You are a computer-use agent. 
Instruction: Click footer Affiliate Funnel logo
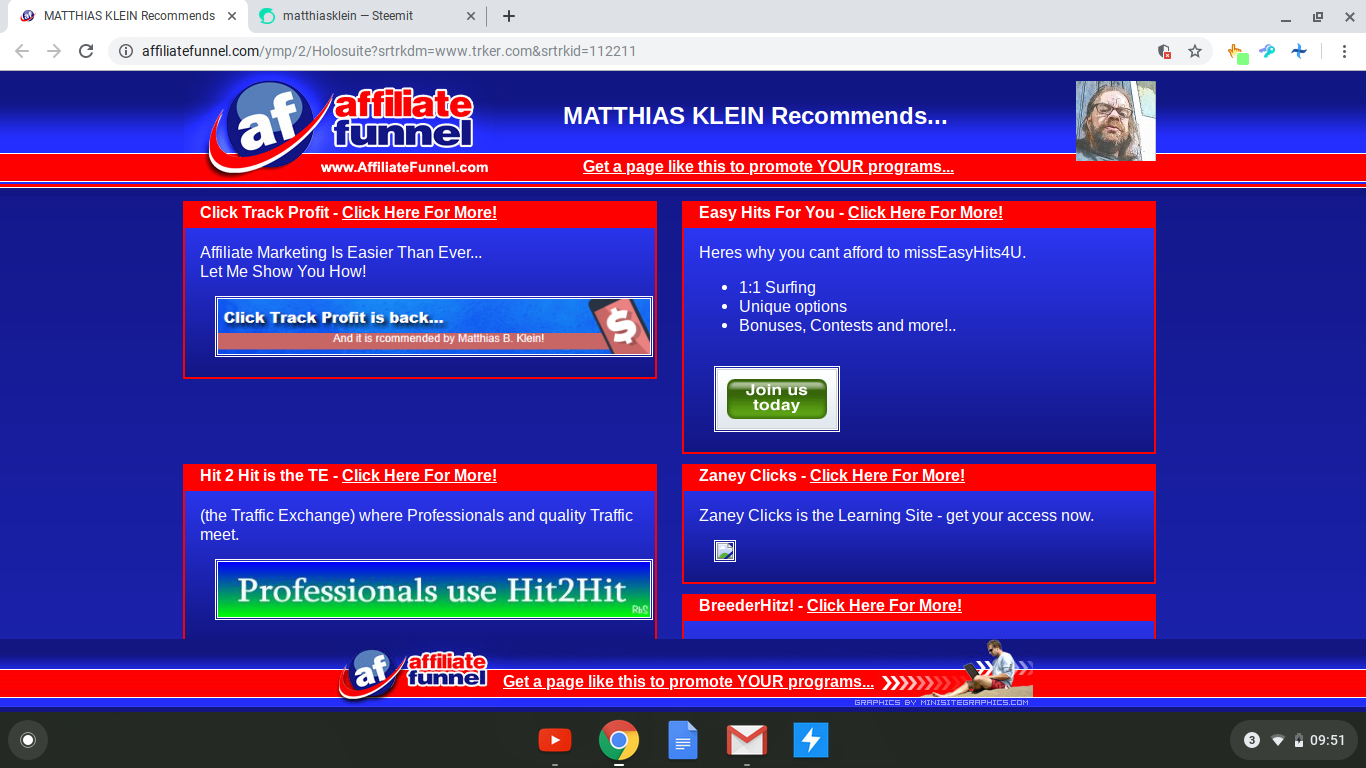413,675
